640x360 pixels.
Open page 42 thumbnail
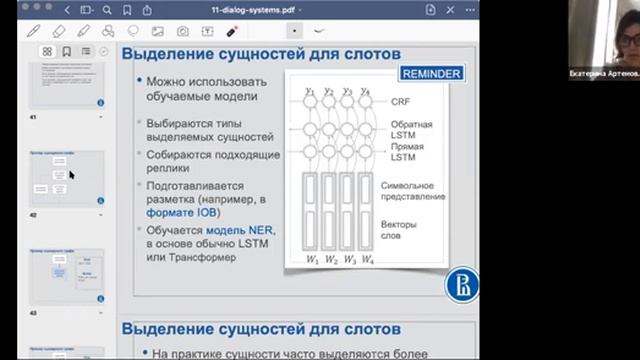pos(67,179)
